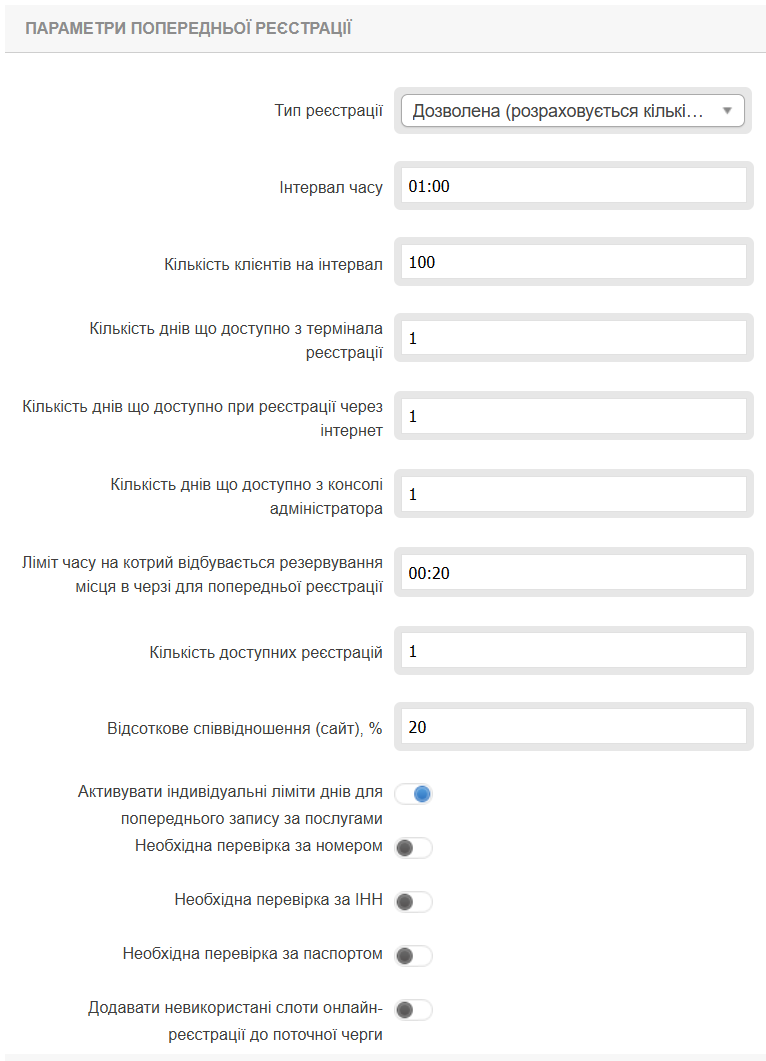Focus the Кількість клієнтів на інтервал field
The width and height of the screenshot is (766, 1061).
click(573, 263)
